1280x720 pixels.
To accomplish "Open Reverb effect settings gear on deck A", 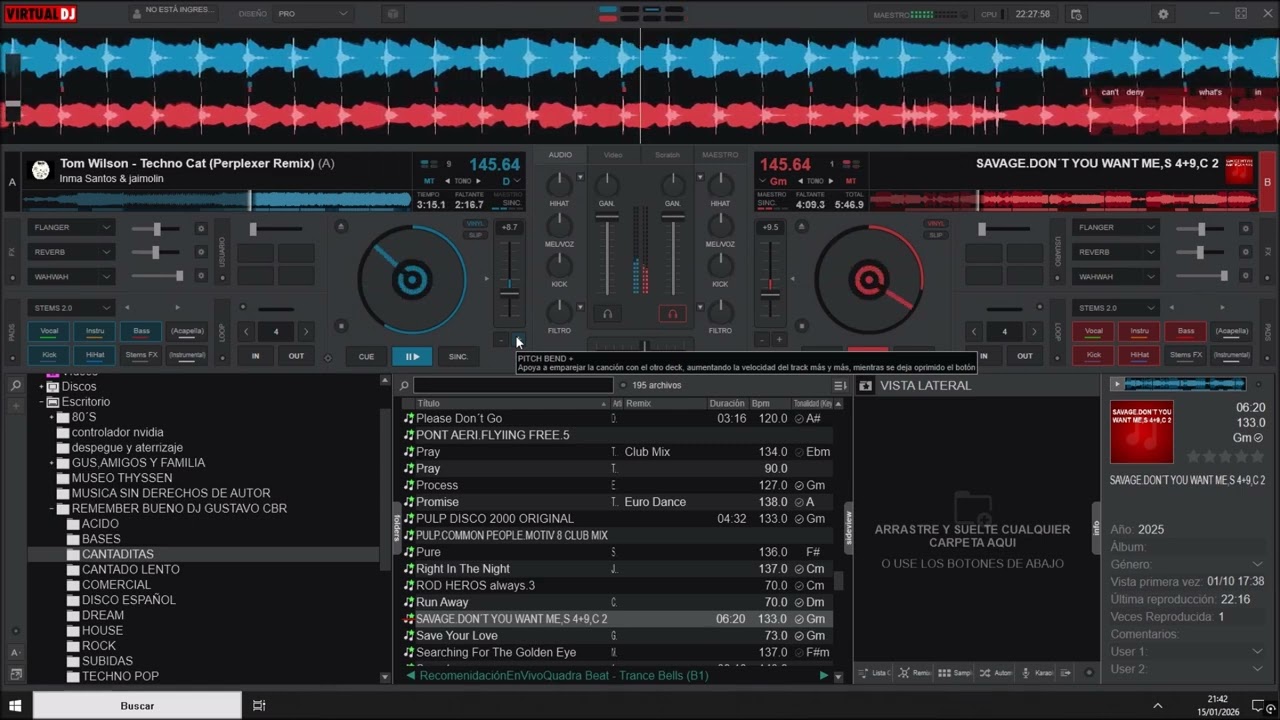I will pos(200,252).
